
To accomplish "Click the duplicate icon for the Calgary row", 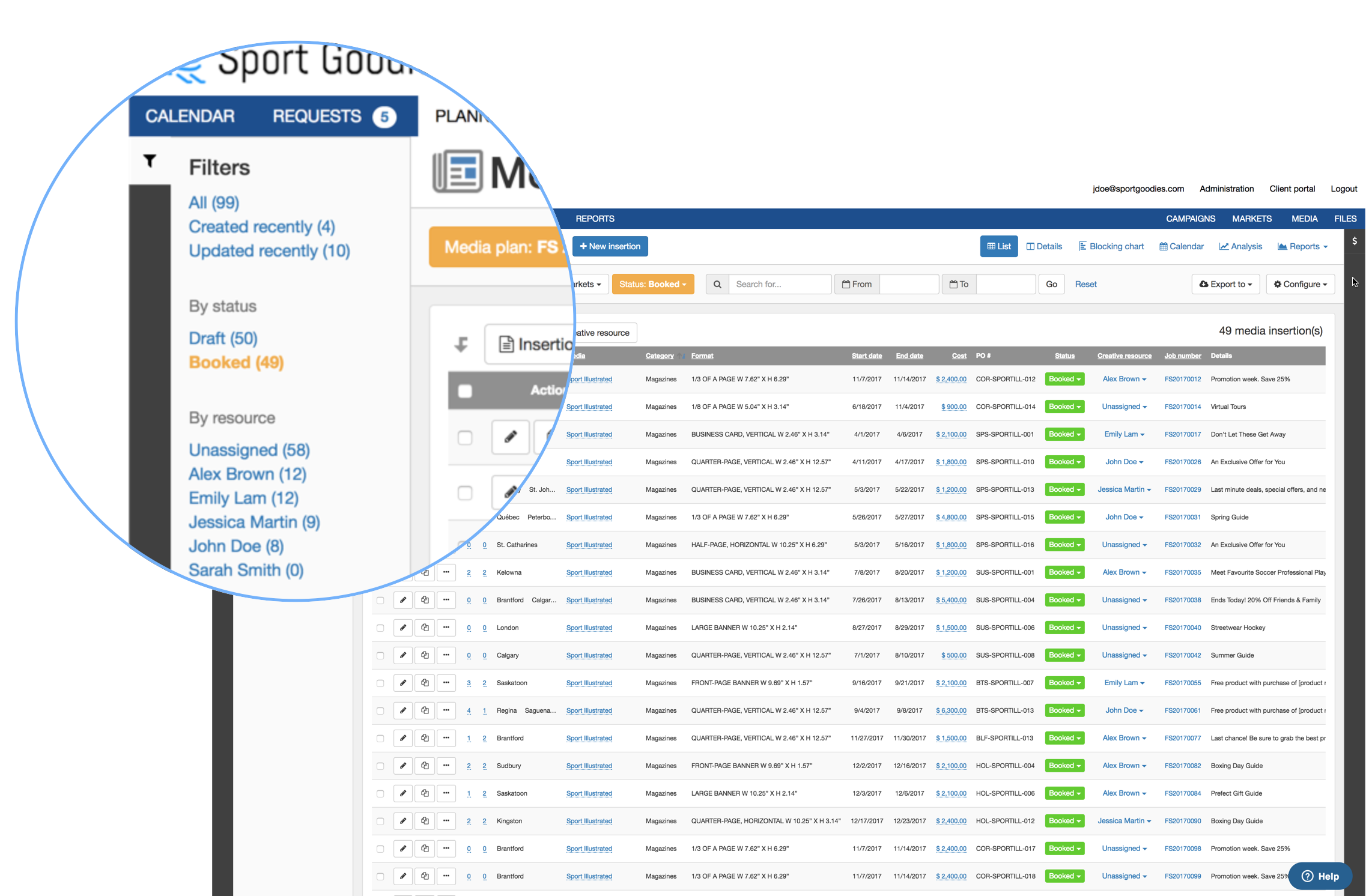I will point(425,655).
